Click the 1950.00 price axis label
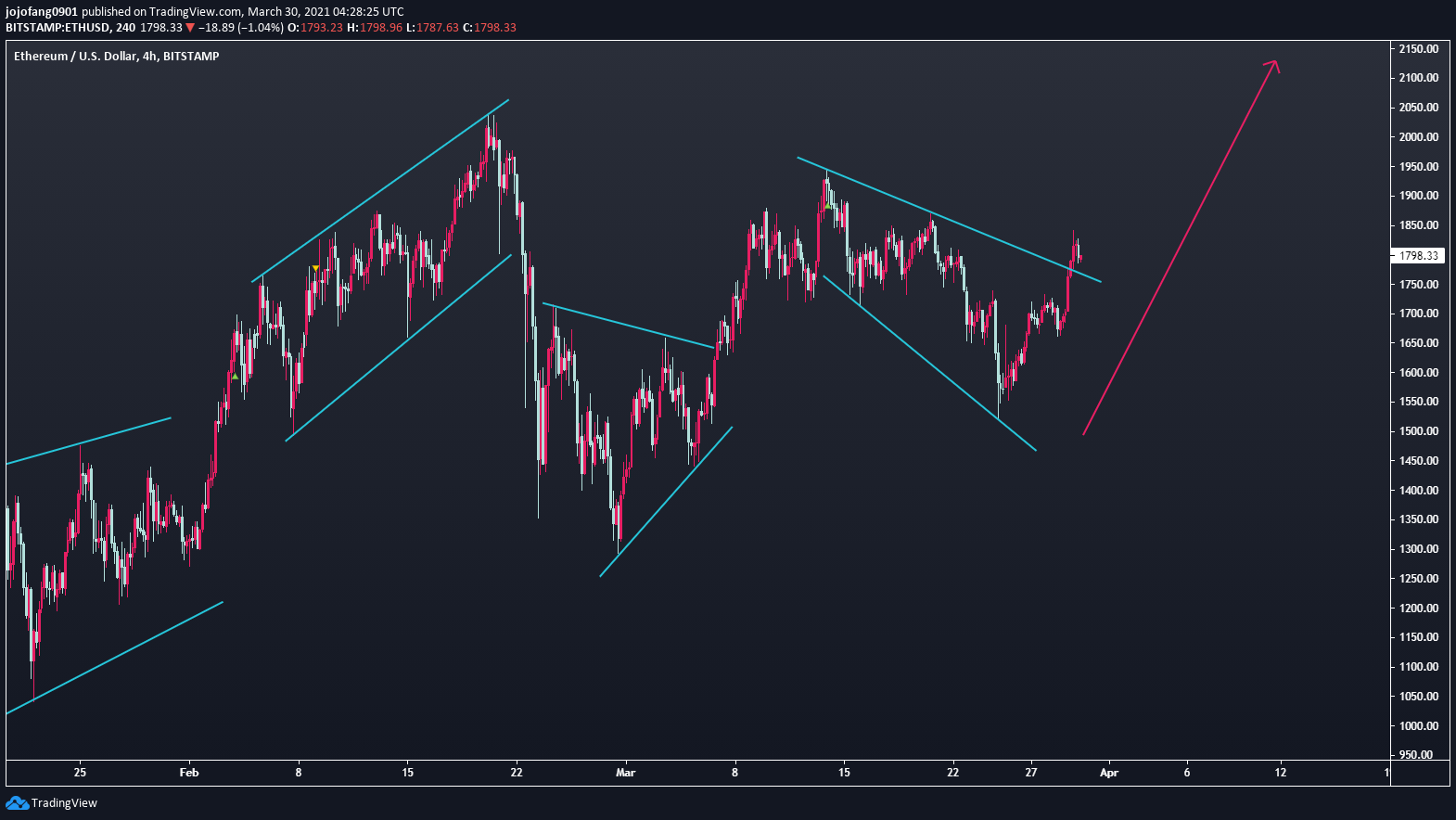1456x820 pixels. (x=1419, y=167)
